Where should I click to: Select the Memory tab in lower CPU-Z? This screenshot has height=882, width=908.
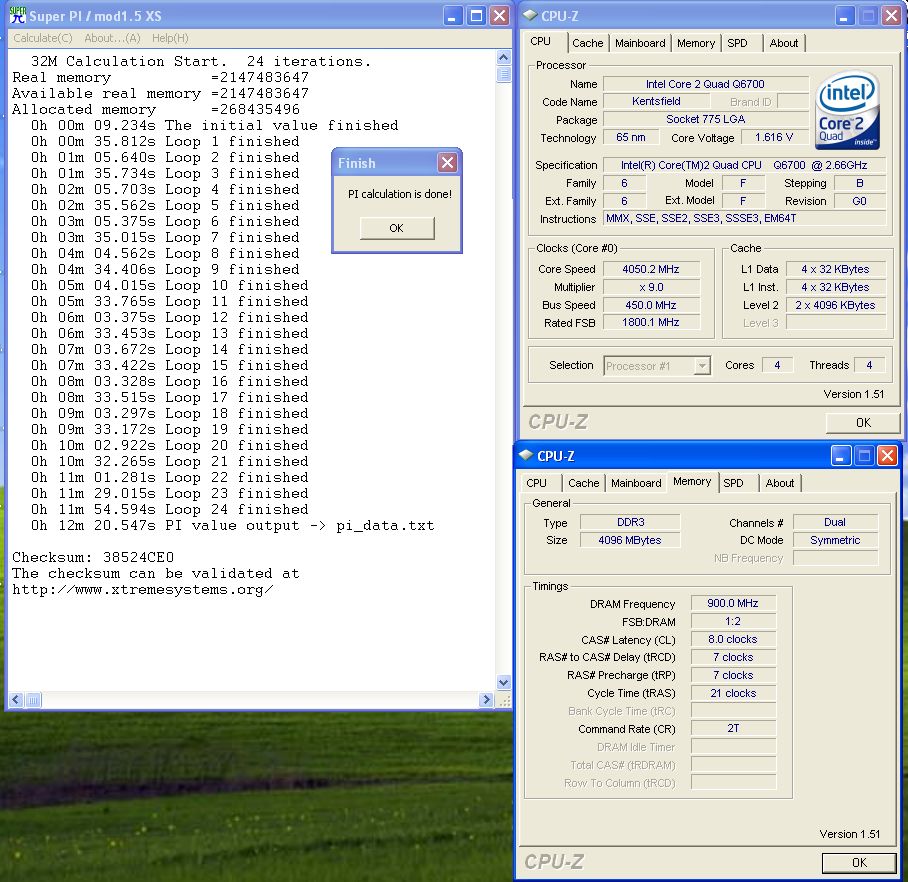pyautogui.click(x=692, y=482)
